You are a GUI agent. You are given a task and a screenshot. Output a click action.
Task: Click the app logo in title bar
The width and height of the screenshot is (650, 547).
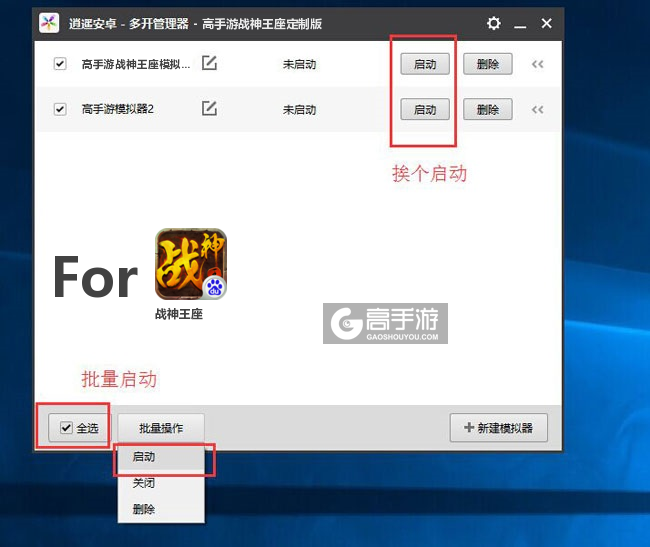click(49, 23)
